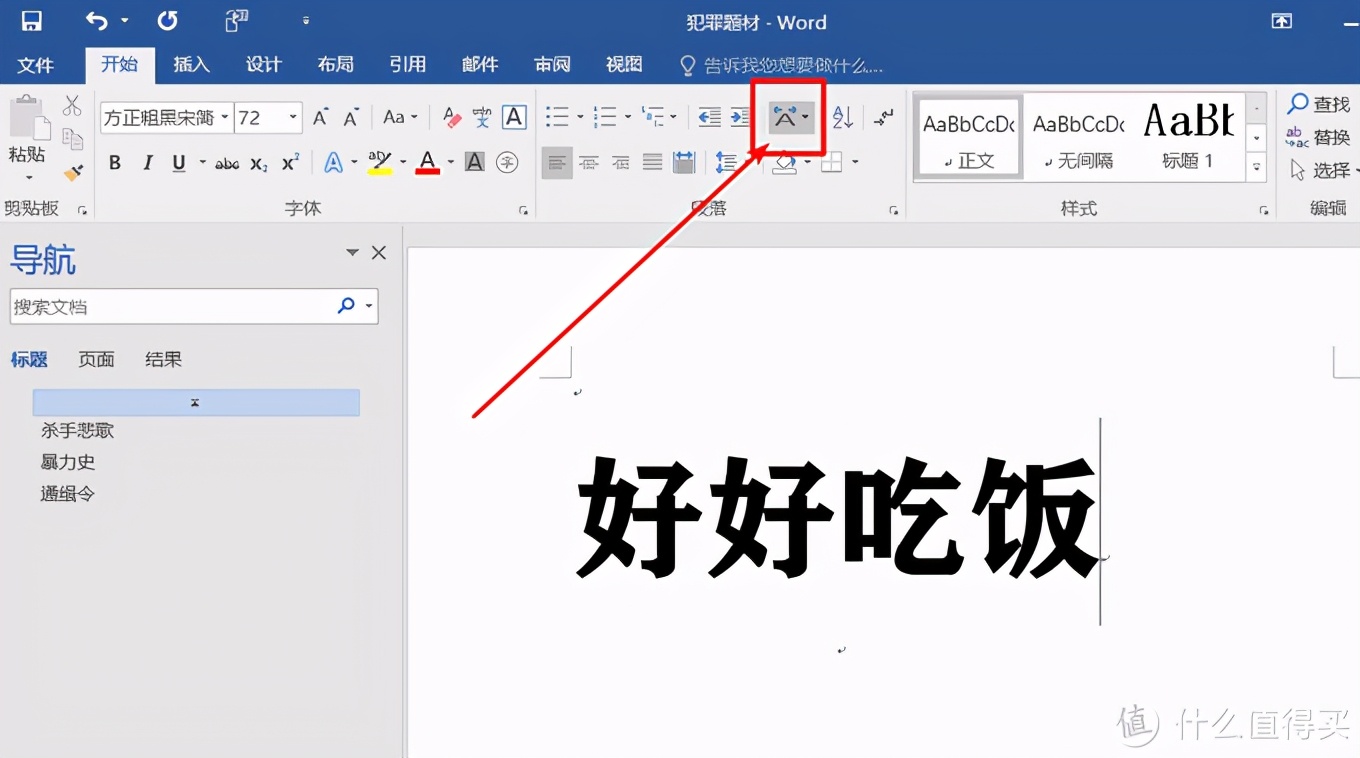Toggle subscript formatting

click(x=257, y=162)
